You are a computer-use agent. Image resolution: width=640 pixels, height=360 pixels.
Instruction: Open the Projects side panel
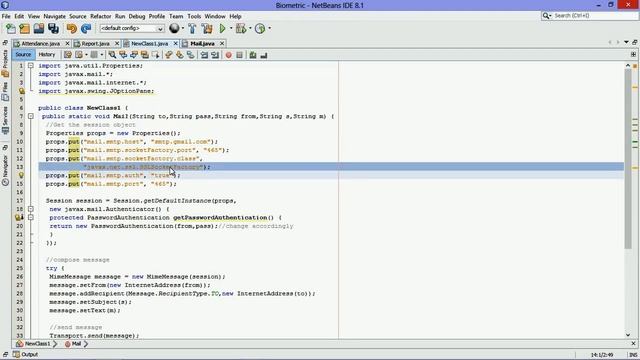click(x=5, y=63)
